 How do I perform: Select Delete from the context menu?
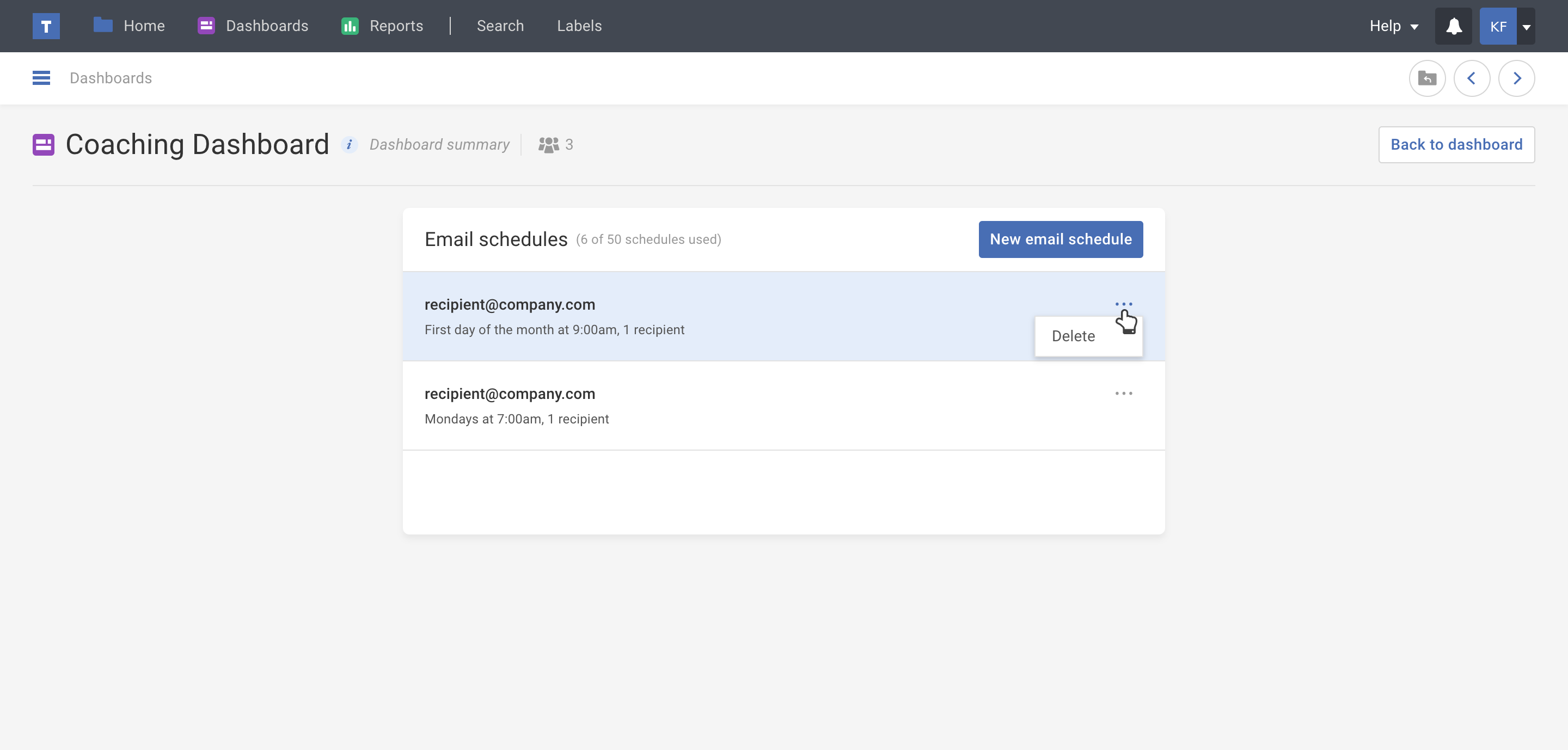coord(1073,336)
